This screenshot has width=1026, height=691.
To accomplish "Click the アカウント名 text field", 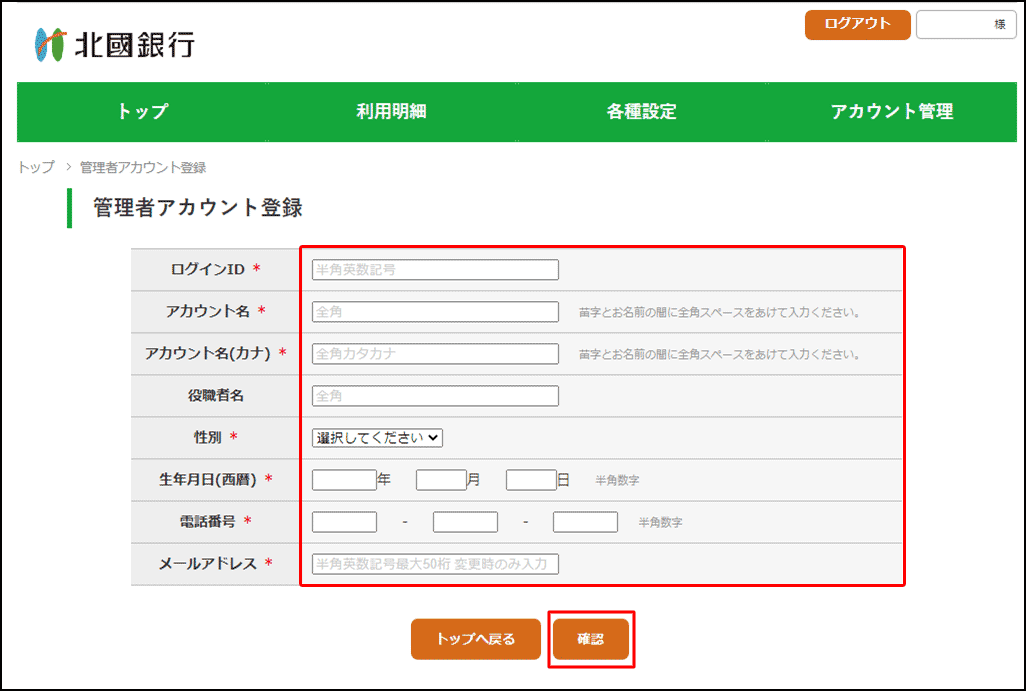I will [x=435, y=312].
